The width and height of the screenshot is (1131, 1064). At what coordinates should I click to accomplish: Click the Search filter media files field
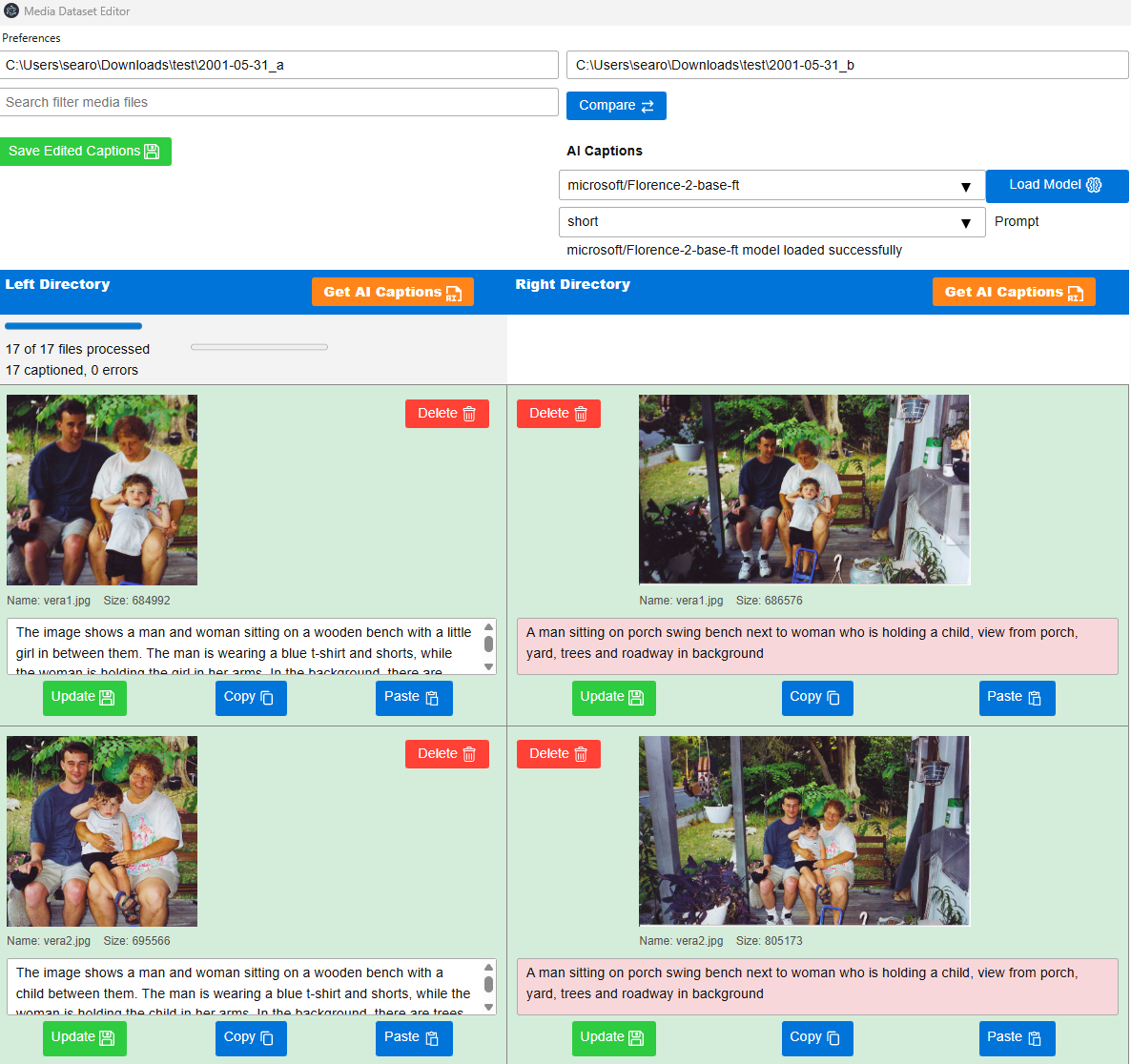tap(278, 102)
